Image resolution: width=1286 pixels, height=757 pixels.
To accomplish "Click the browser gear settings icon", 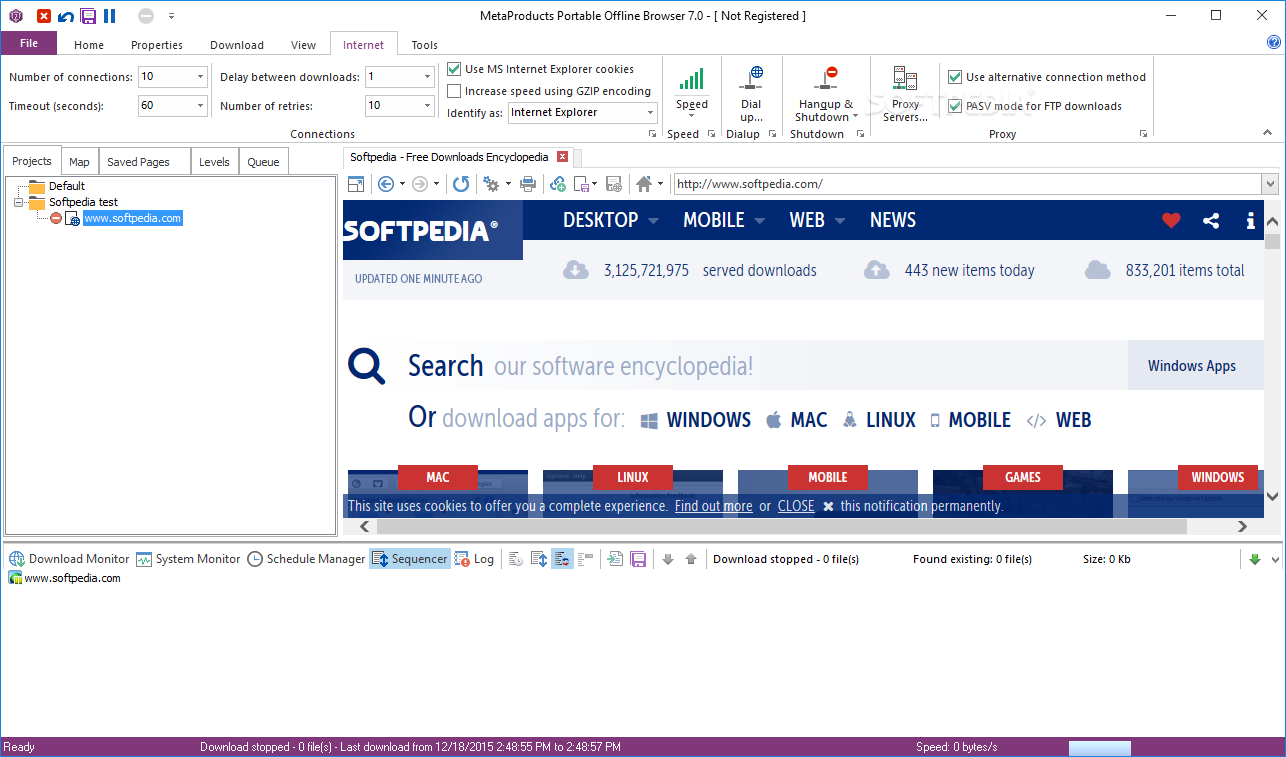I will pos(491,184).
